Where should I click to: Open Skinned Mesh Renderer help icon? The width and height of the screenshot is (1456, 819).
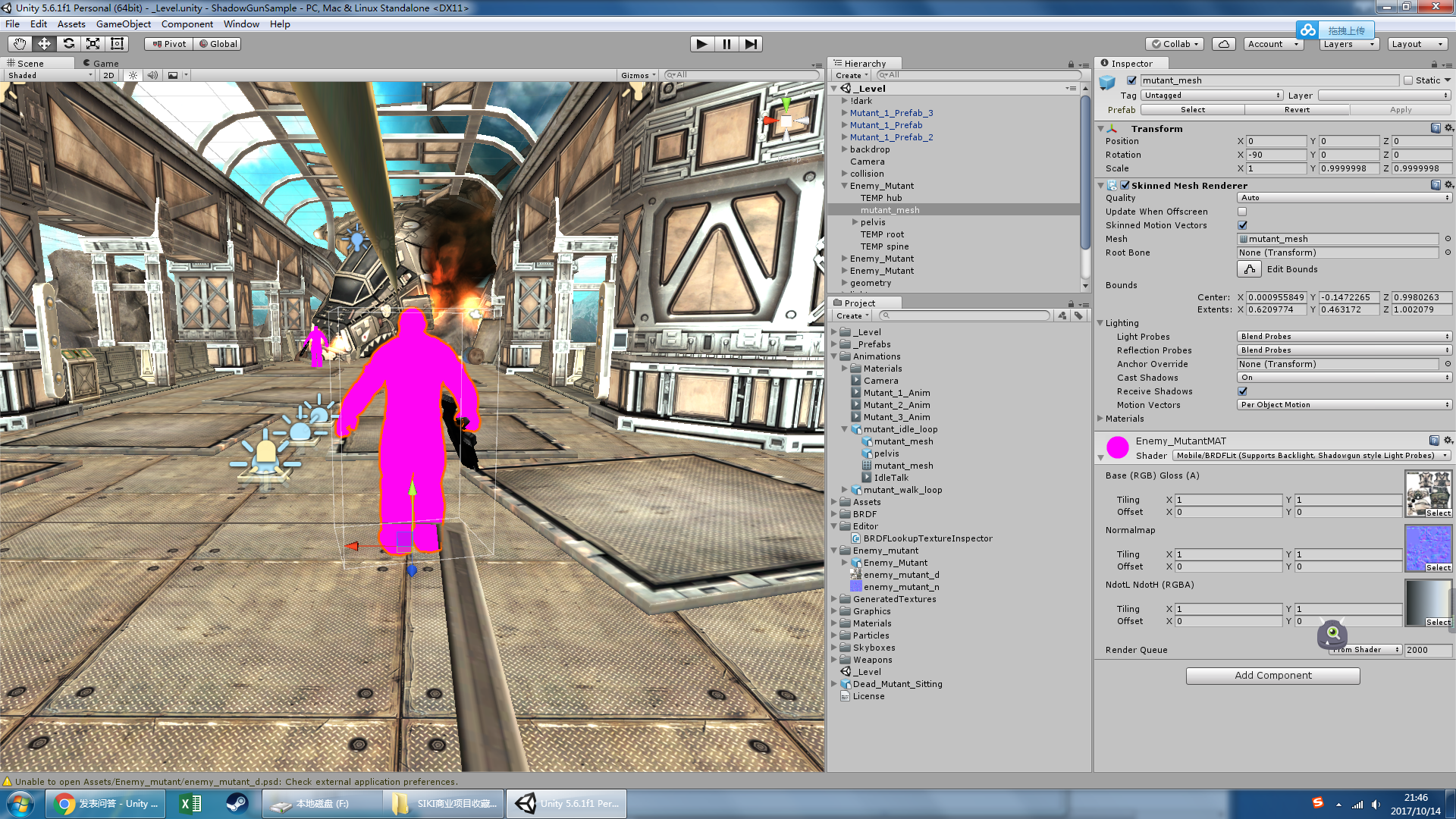(x=1436, y=185)
